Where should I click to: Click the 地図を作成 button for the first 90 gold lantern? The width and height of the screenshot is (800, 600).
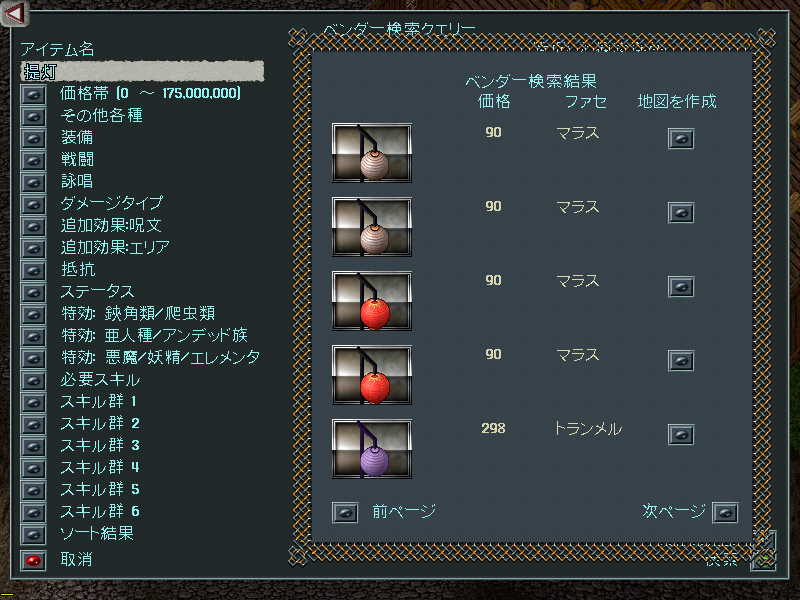coord(681,139)
